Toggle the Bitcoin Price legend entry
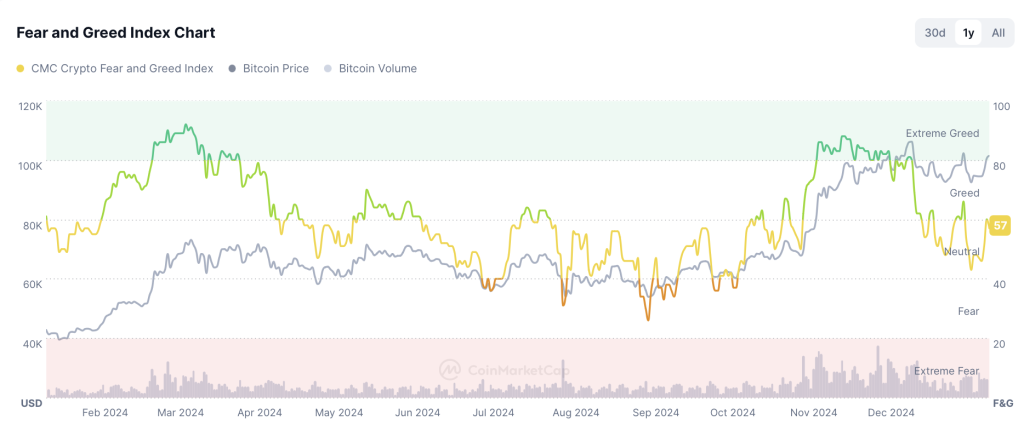Image resolution: width=1024 pixels, height=437 pixels. click(x=269, y=68)
